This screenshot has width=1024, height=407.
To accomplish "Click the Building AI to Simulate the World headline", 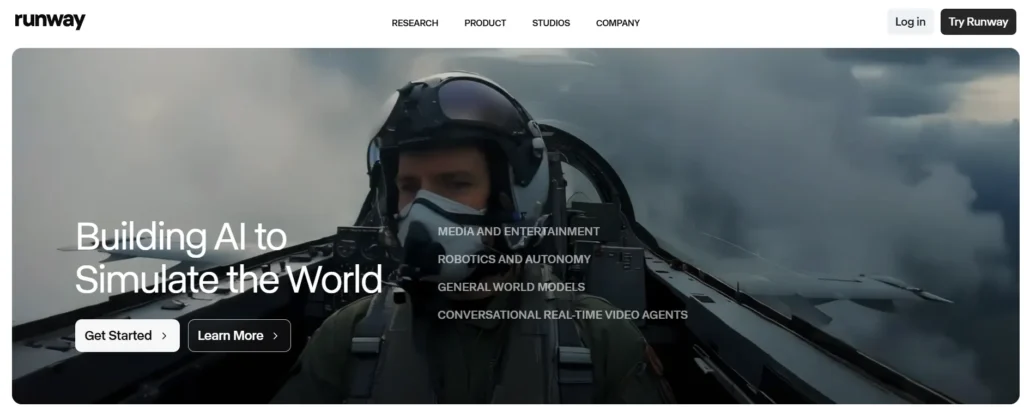I will pyautogui.click(x=228, y=258).
